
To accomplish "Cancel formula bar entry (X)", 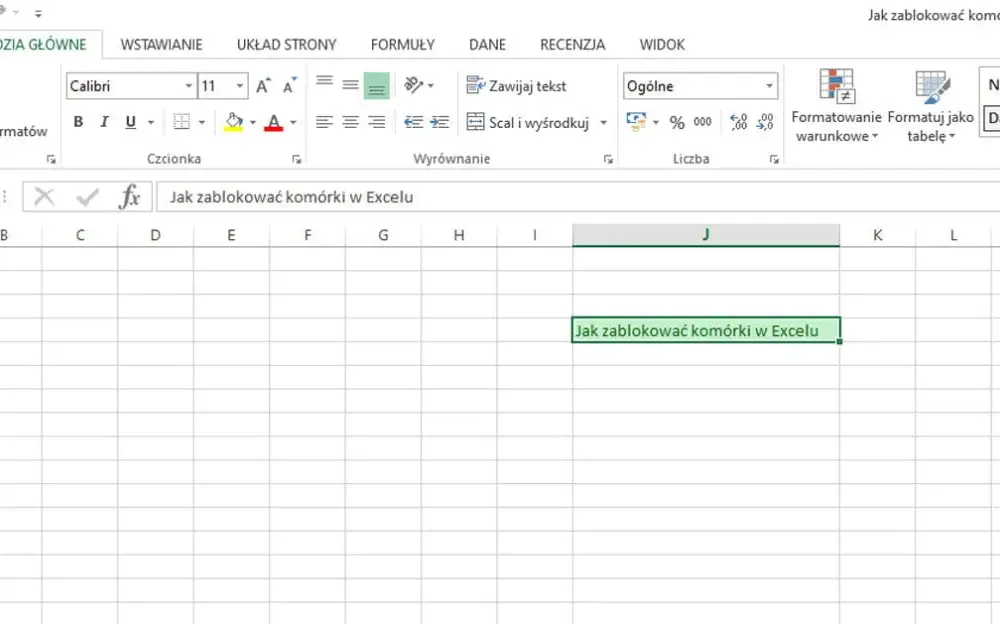I will point(44,197).
